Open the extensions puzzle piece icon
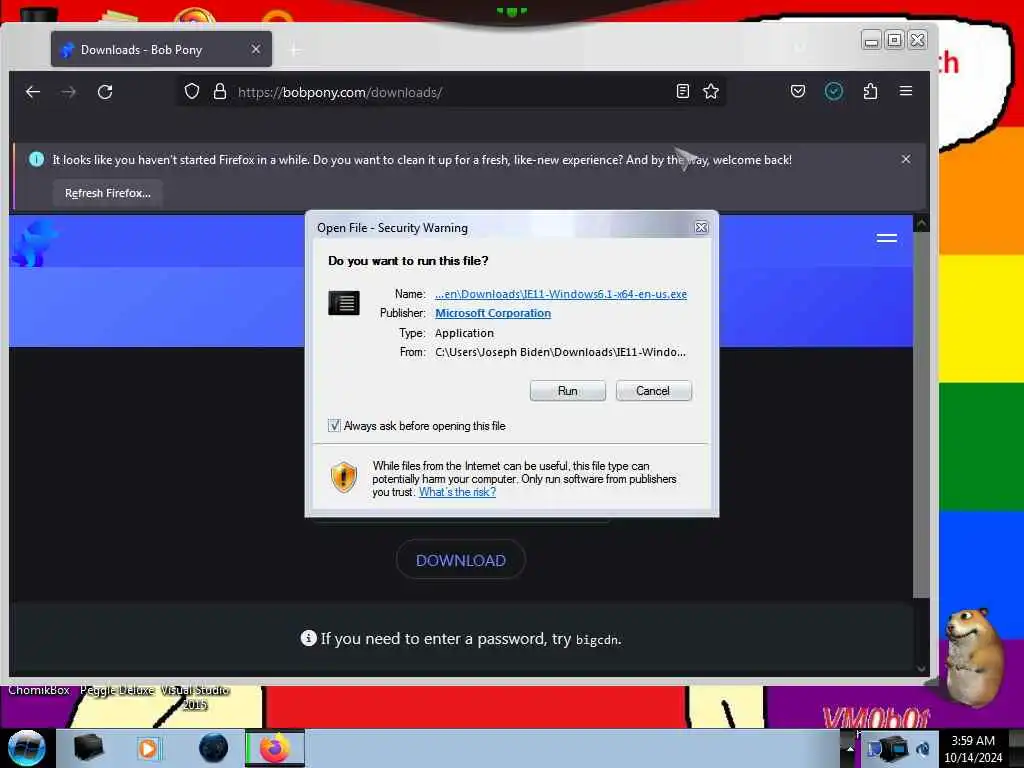The width and height of the screenshot is (1024, 768). 870,91
